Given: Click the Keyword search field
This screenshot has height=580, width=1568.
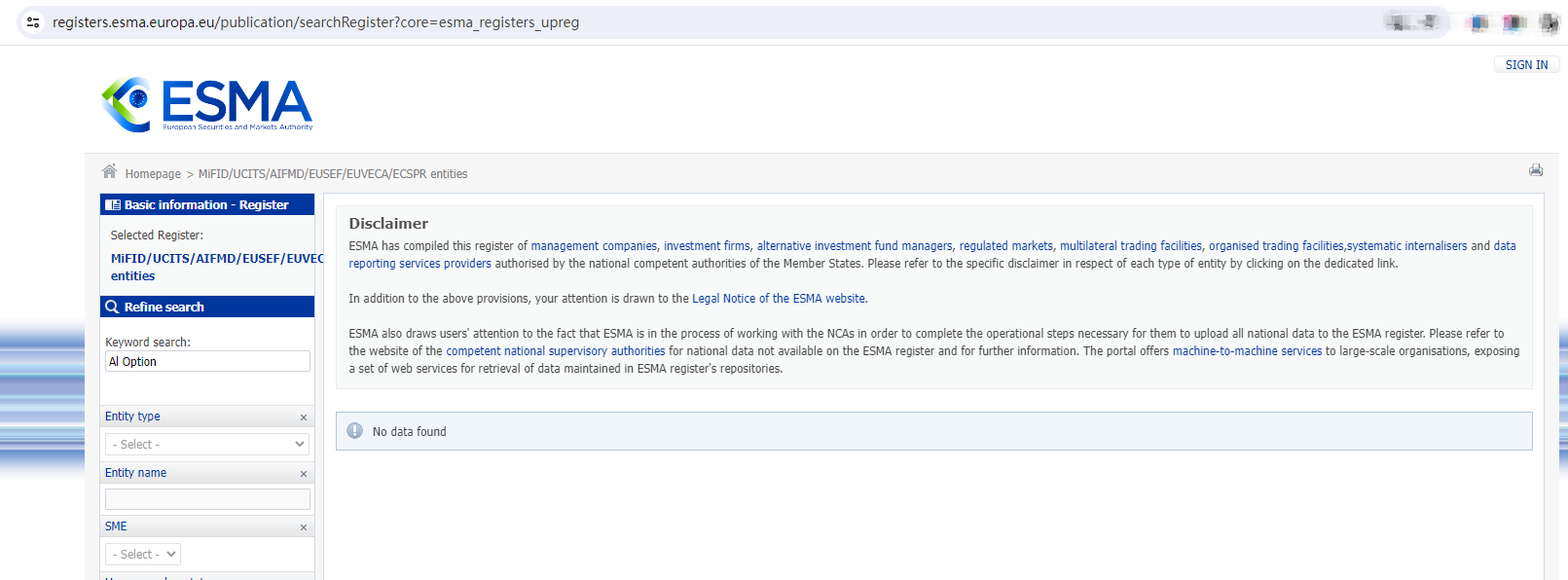Looking at the screenshot, I should tap(207, 362).
